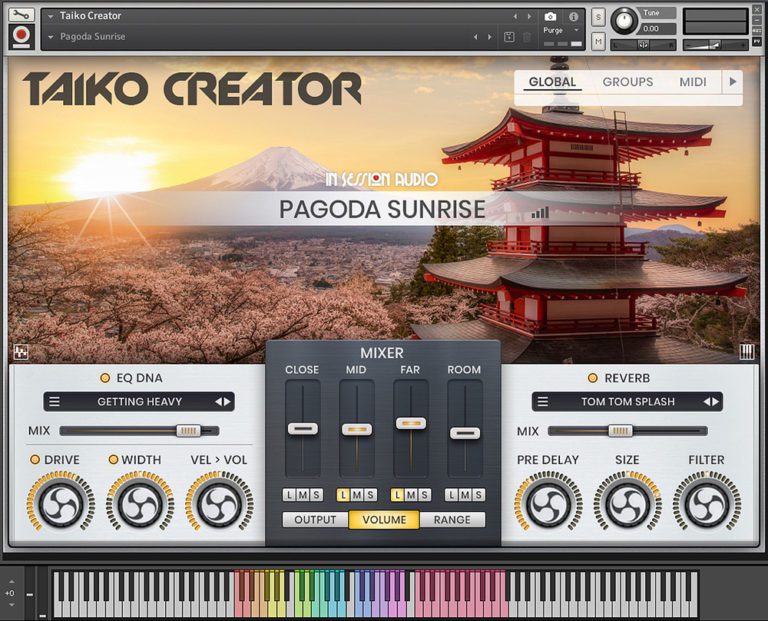768x621 pixels.
Task: Adjust the EQ DNA MIX slider handle
Action: 189,430
